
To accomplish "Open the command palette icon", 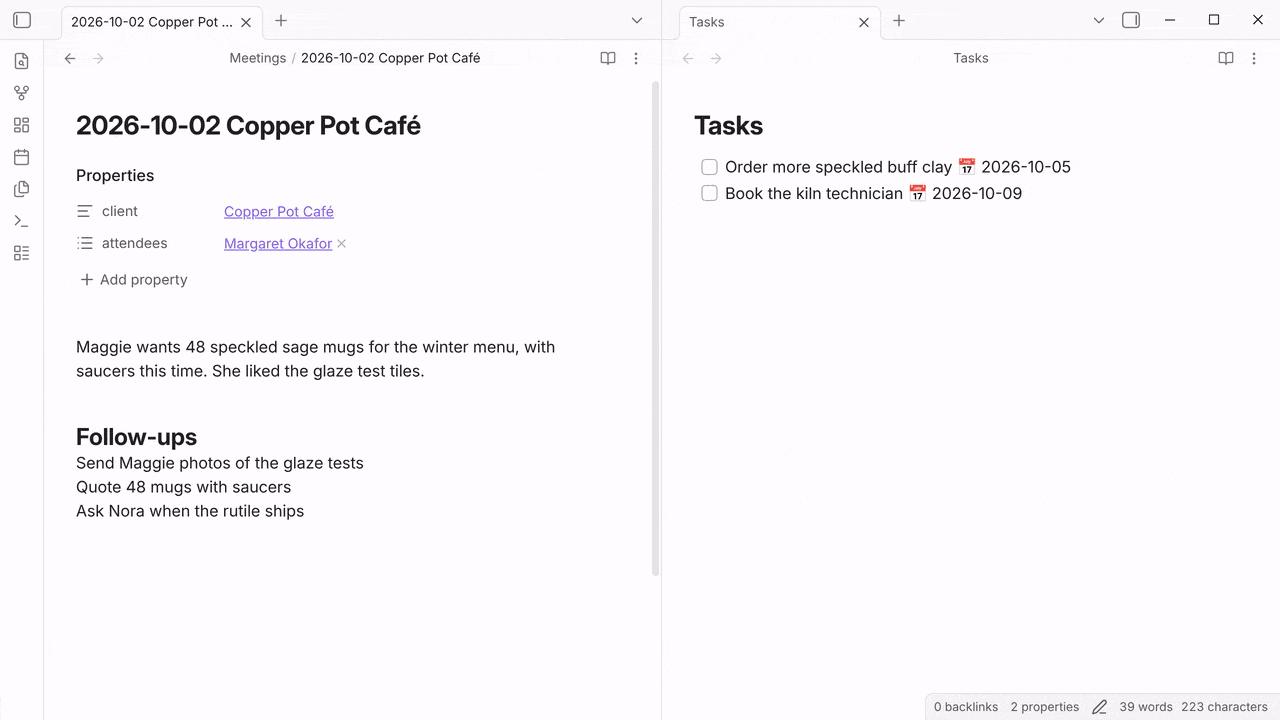I will point(22,221).
